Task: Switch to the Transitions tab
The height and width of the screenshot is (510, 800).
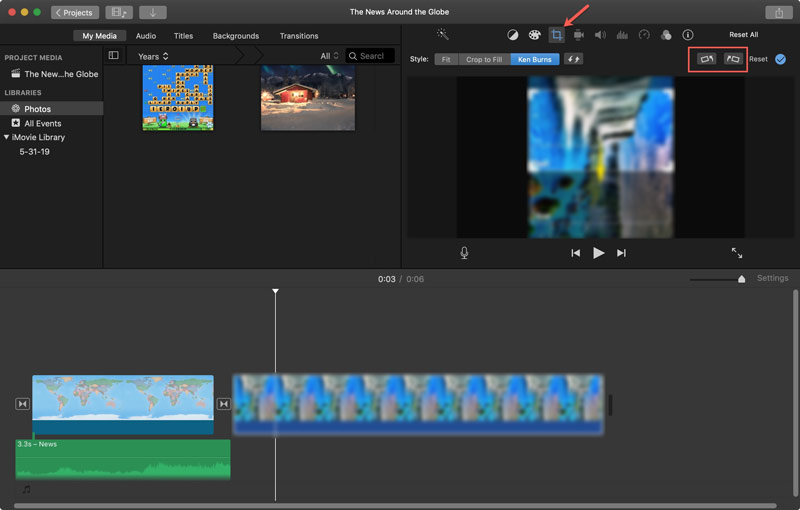Action: (x=299, y=36)
